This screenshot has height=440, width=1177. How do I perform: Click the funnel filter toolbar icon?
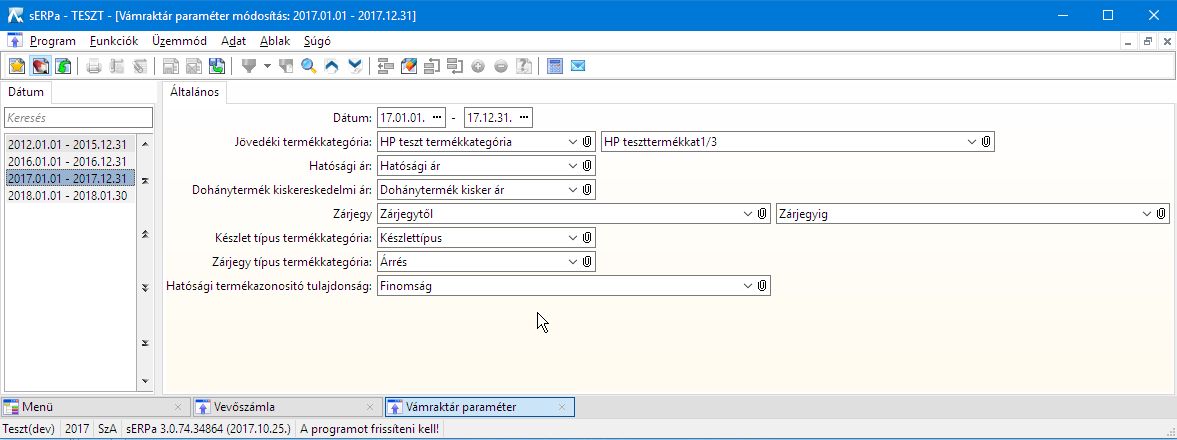pos(249,66)
